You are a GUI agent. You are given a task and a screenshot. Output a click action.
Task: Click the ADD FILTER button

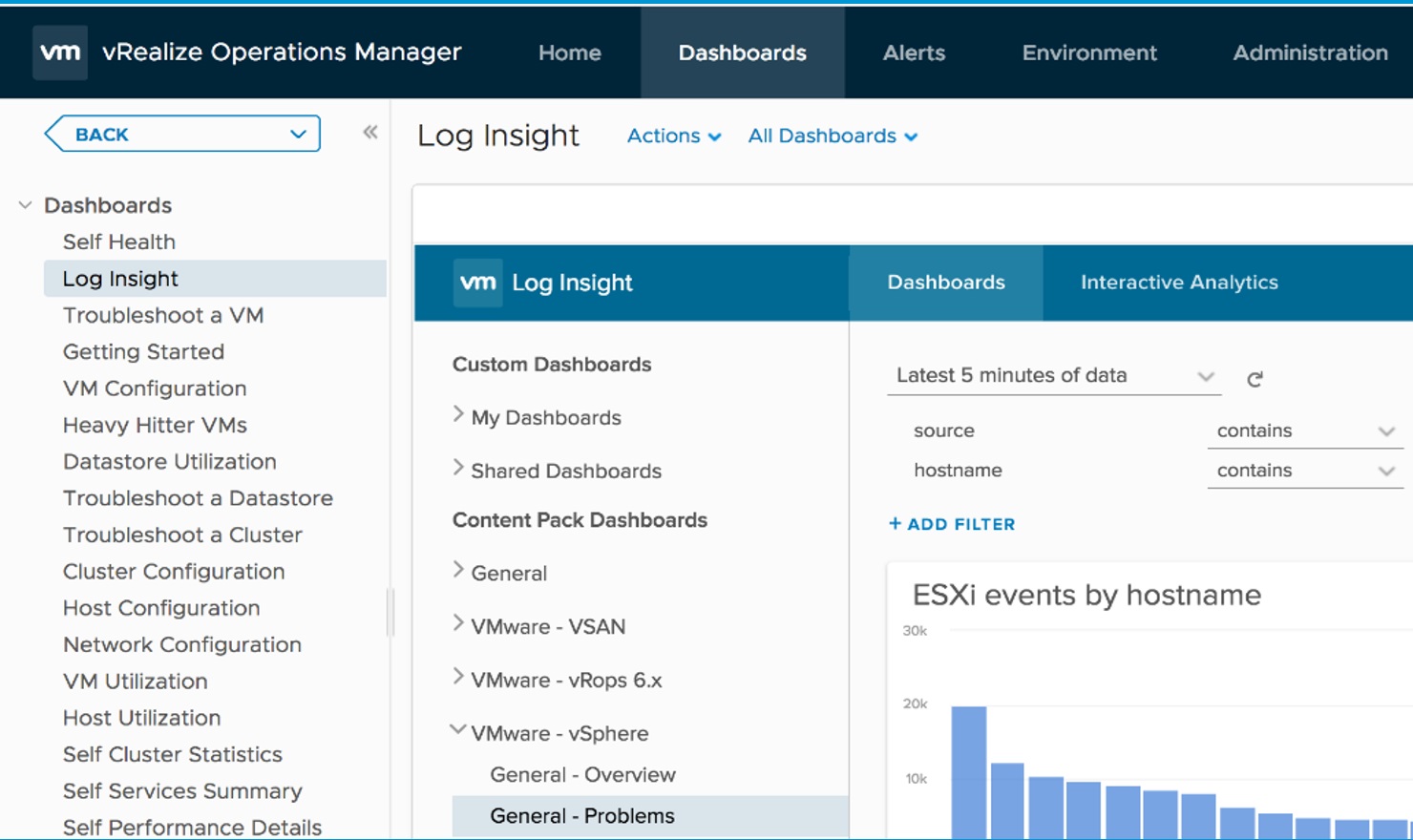coord(952,524)
